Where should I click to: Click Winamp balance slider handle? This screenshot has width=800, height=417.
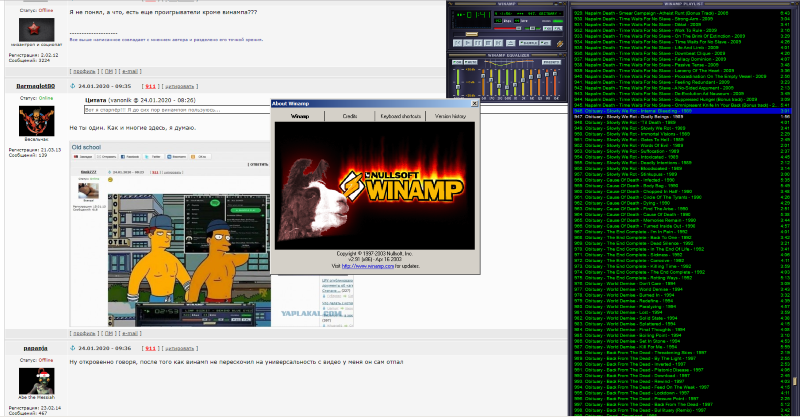[x=533, y=29]
